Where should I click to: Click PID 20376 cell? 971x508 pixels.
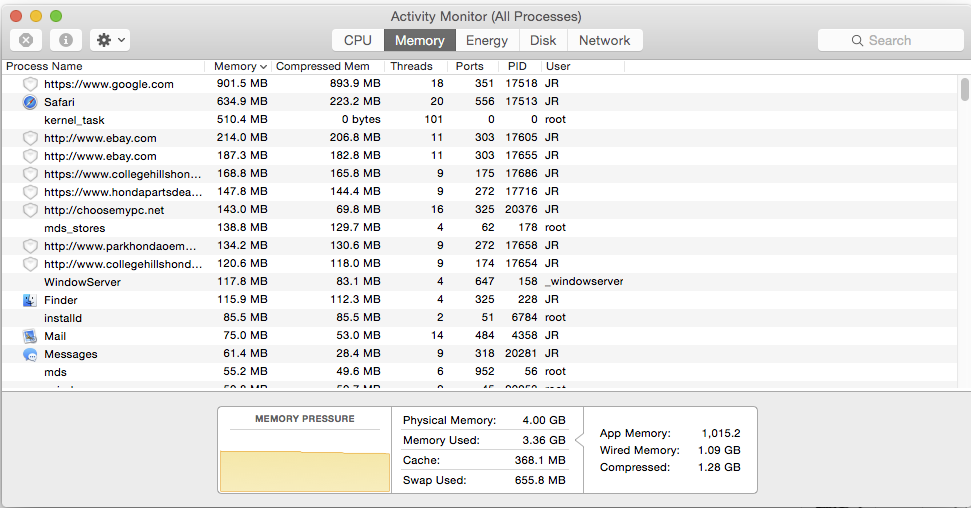pos(521,209)
